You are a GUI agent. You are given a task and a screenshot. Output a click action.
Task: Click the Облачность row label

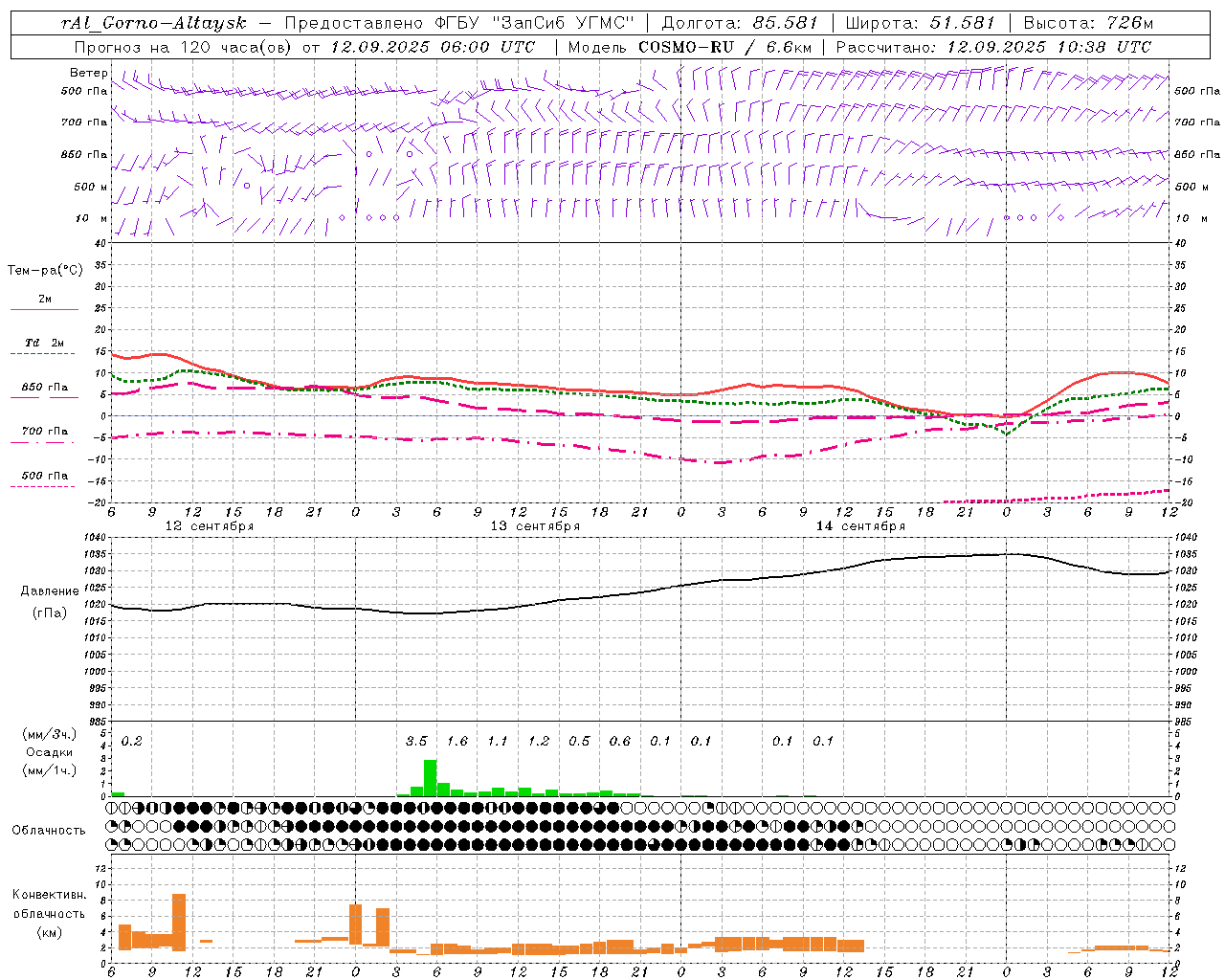pos(49,831)
